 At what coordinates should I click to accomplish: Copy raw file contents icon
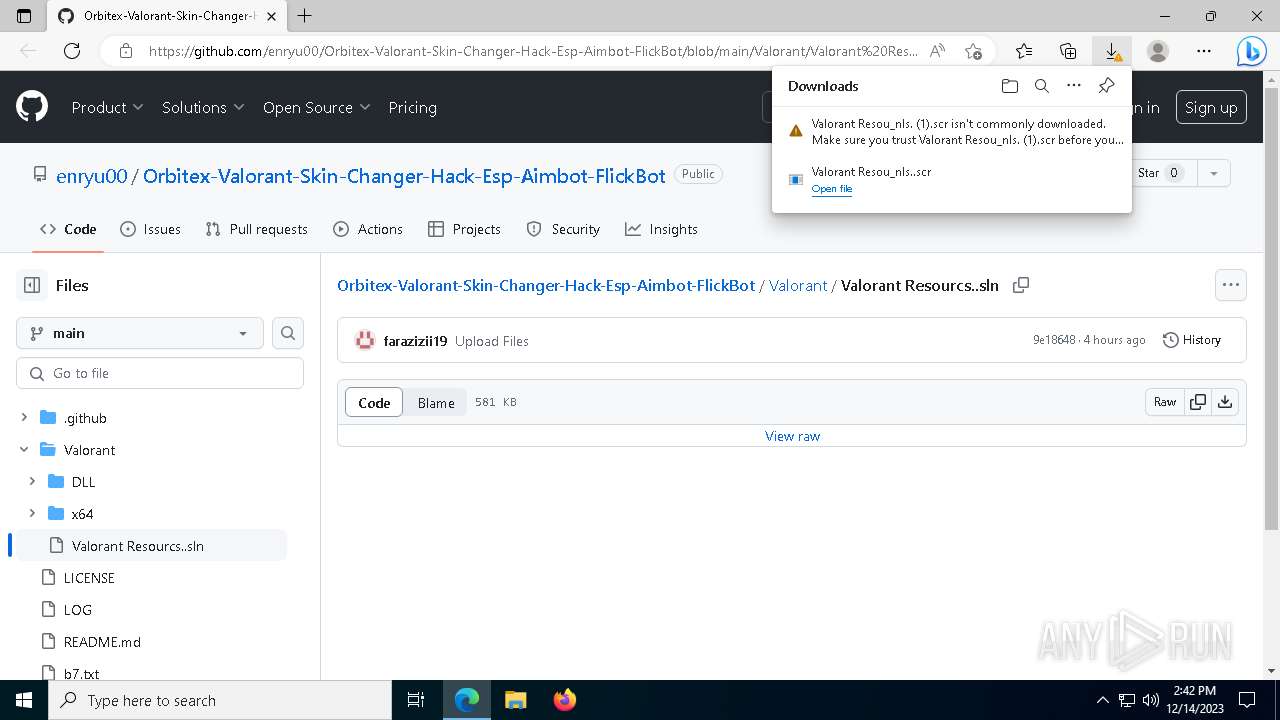tap(1198, 402)
